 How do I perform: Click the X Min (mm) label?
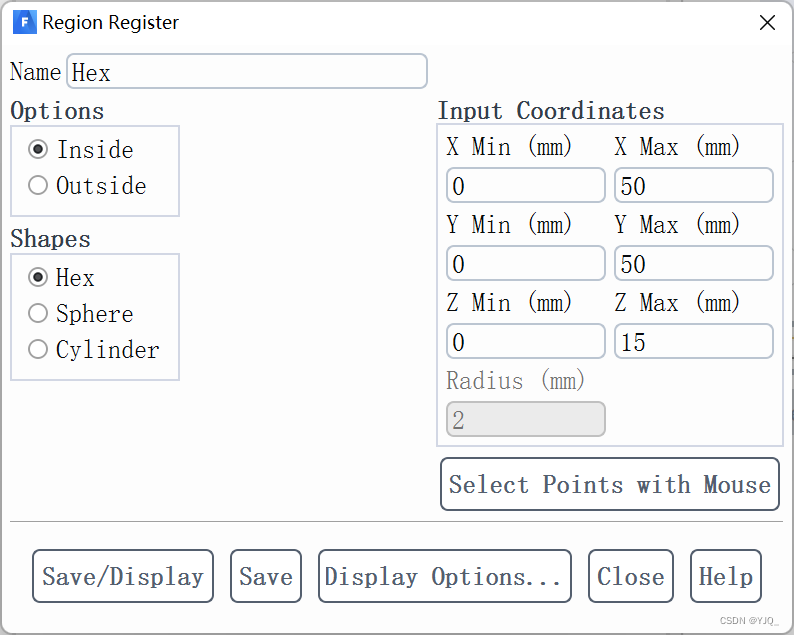point(509,147)
